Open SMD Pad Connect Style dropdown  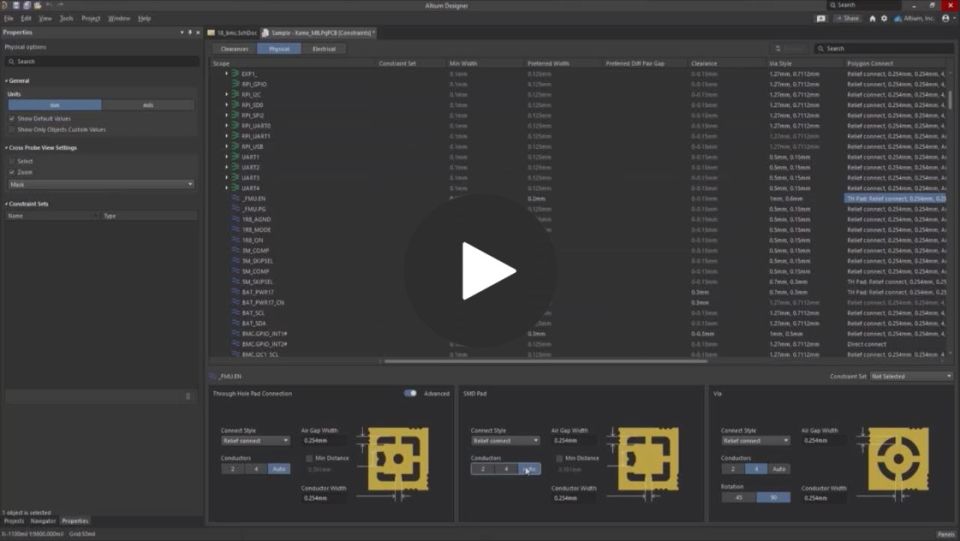(505, 441)
